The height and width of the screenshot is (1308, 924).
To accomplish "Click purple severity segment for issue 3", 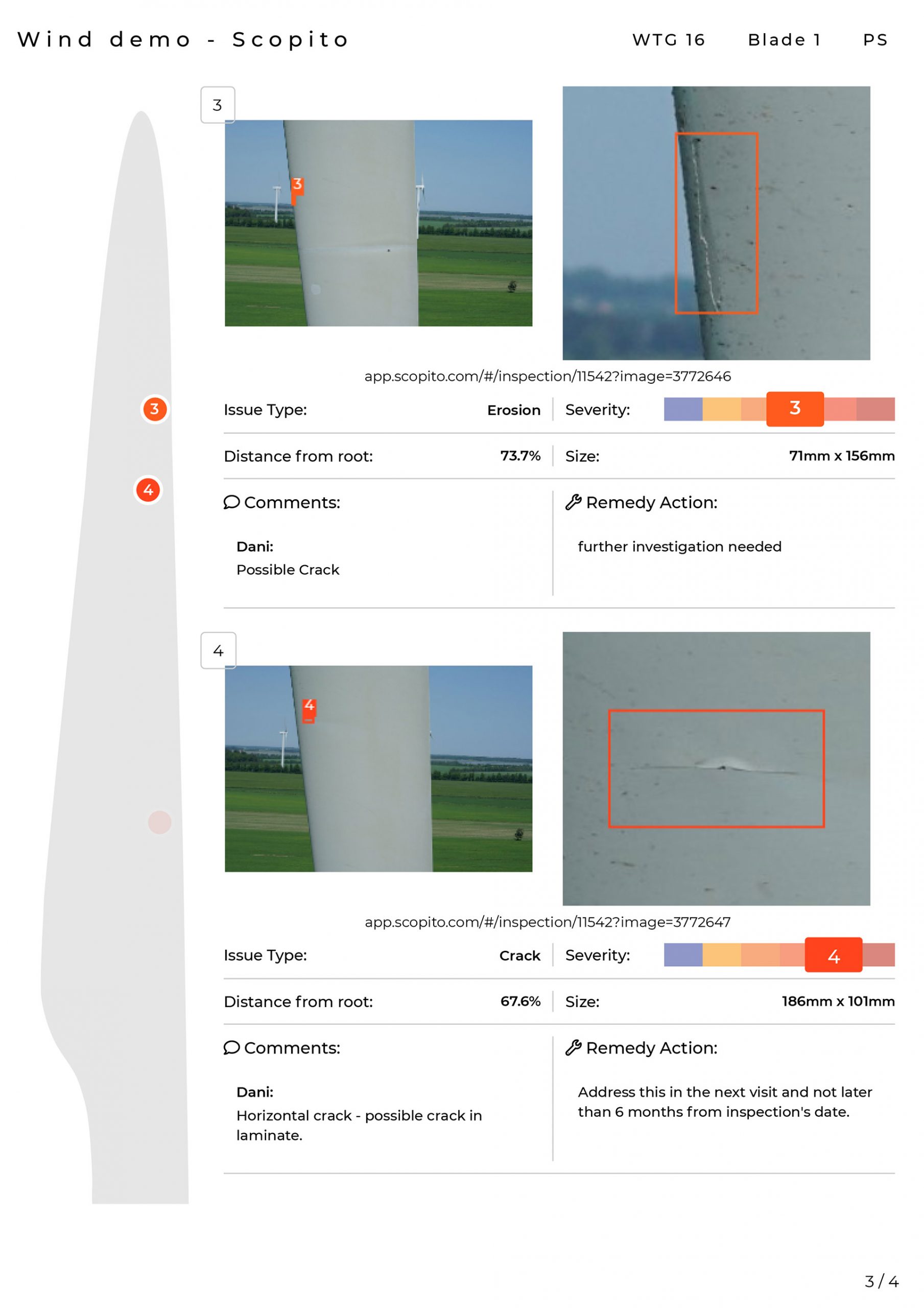I will click(x=683, y=409).
